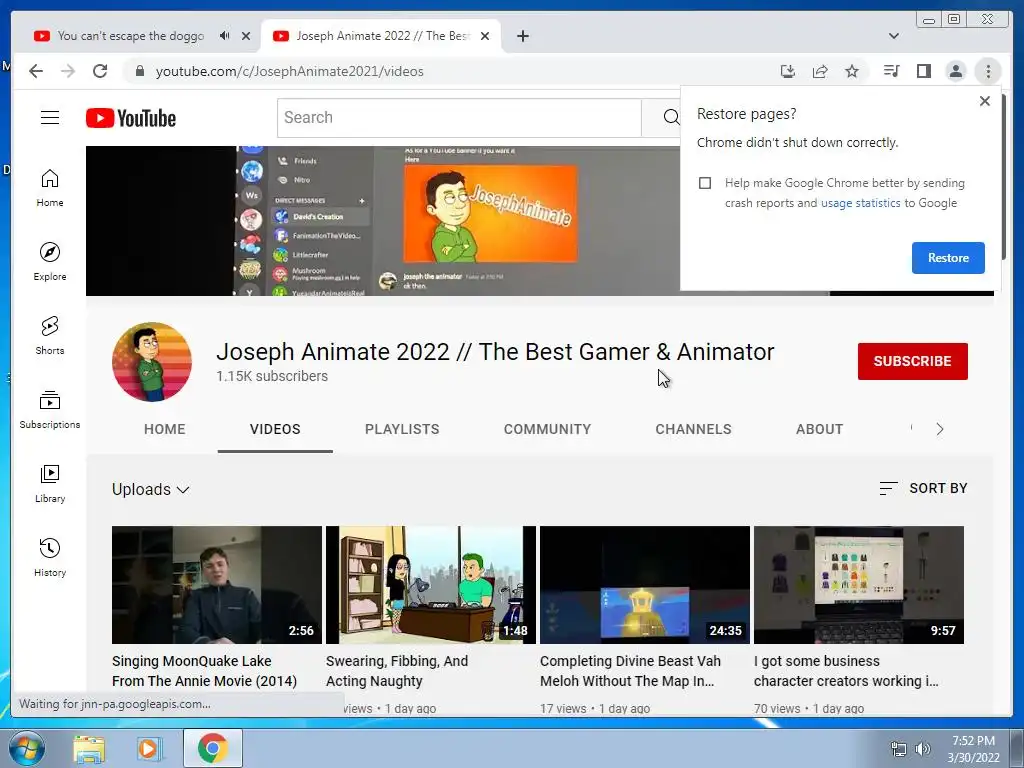Open Subscriptions in the sidebar

50,409
